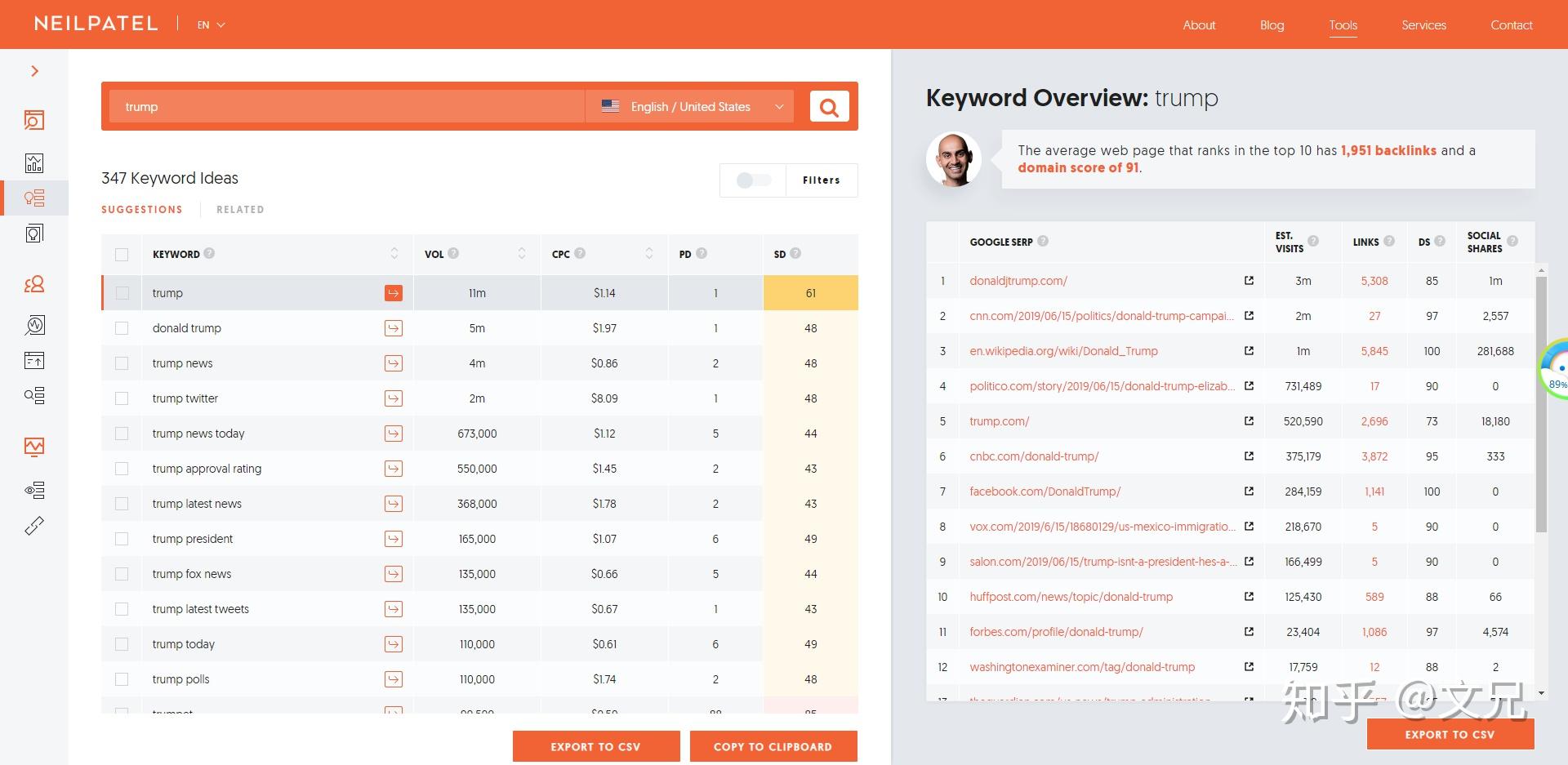Click the SD value 61 cell for trump
Image resolution: width=1568 pixels, height=765 pixels.
pyautogui.click(x=811, y=293)
